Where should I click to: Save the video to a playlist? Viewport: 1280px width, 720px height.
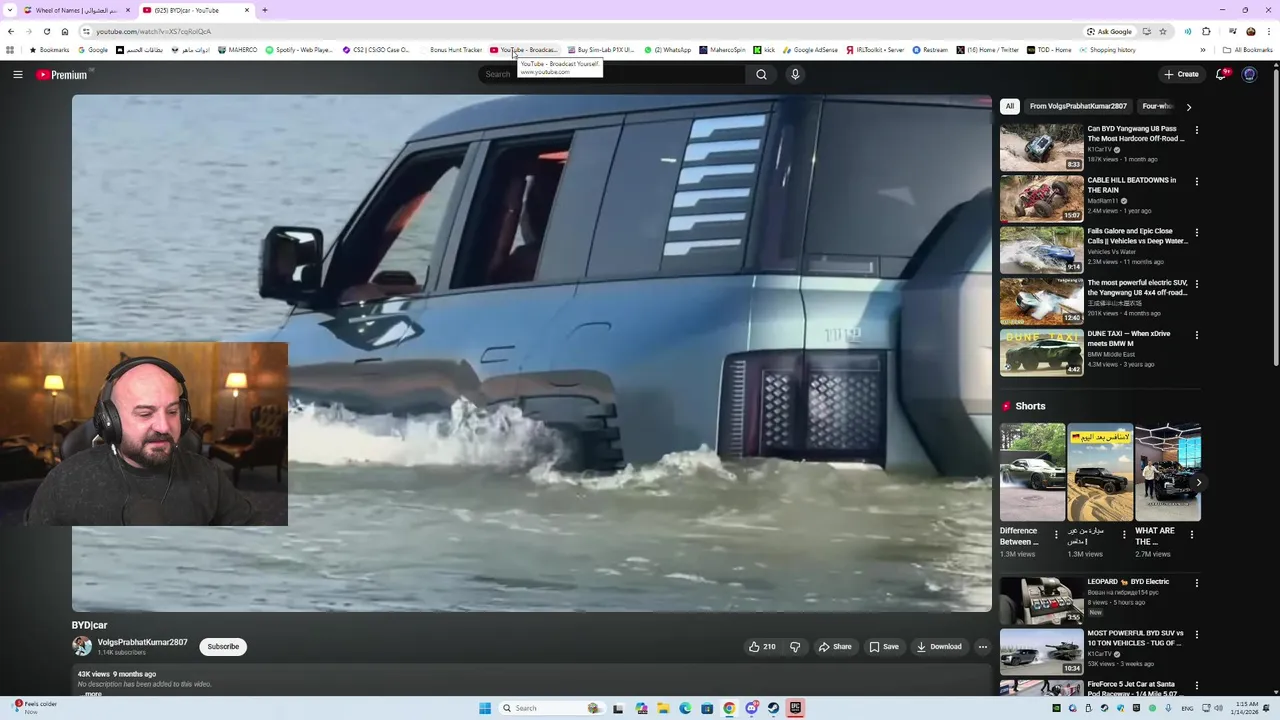point(884,647)
